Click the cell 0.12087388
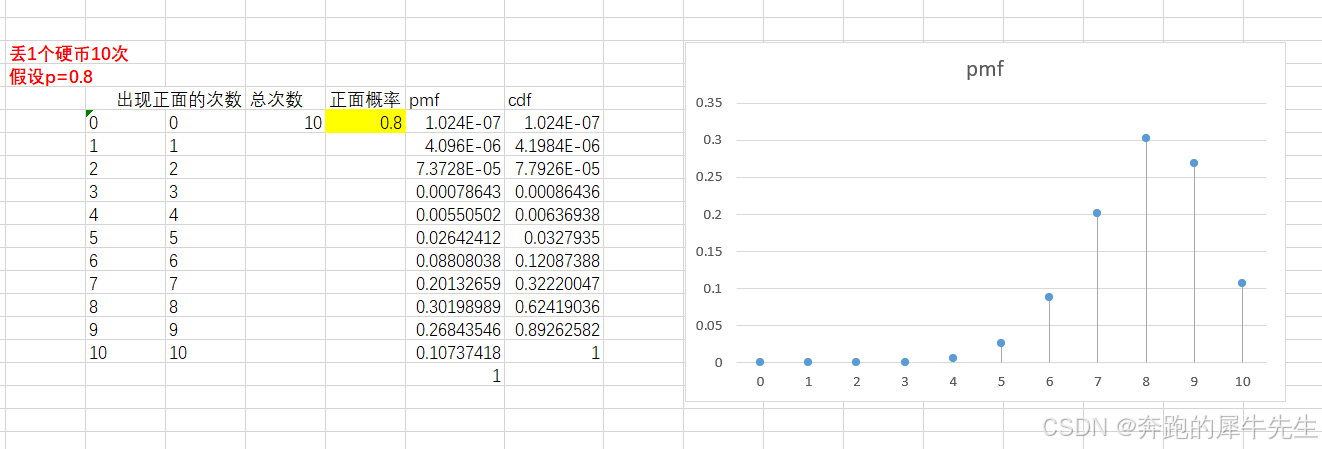Viewport: 1322px width, 449px height. (553, 261)
